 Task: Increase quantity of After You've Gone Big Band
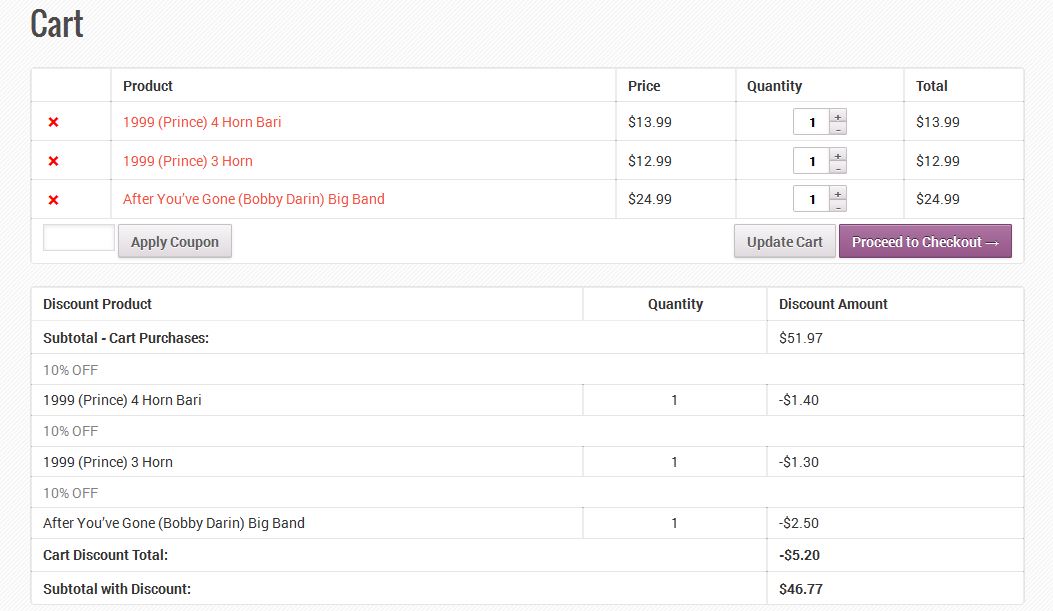tap(837, 193)
